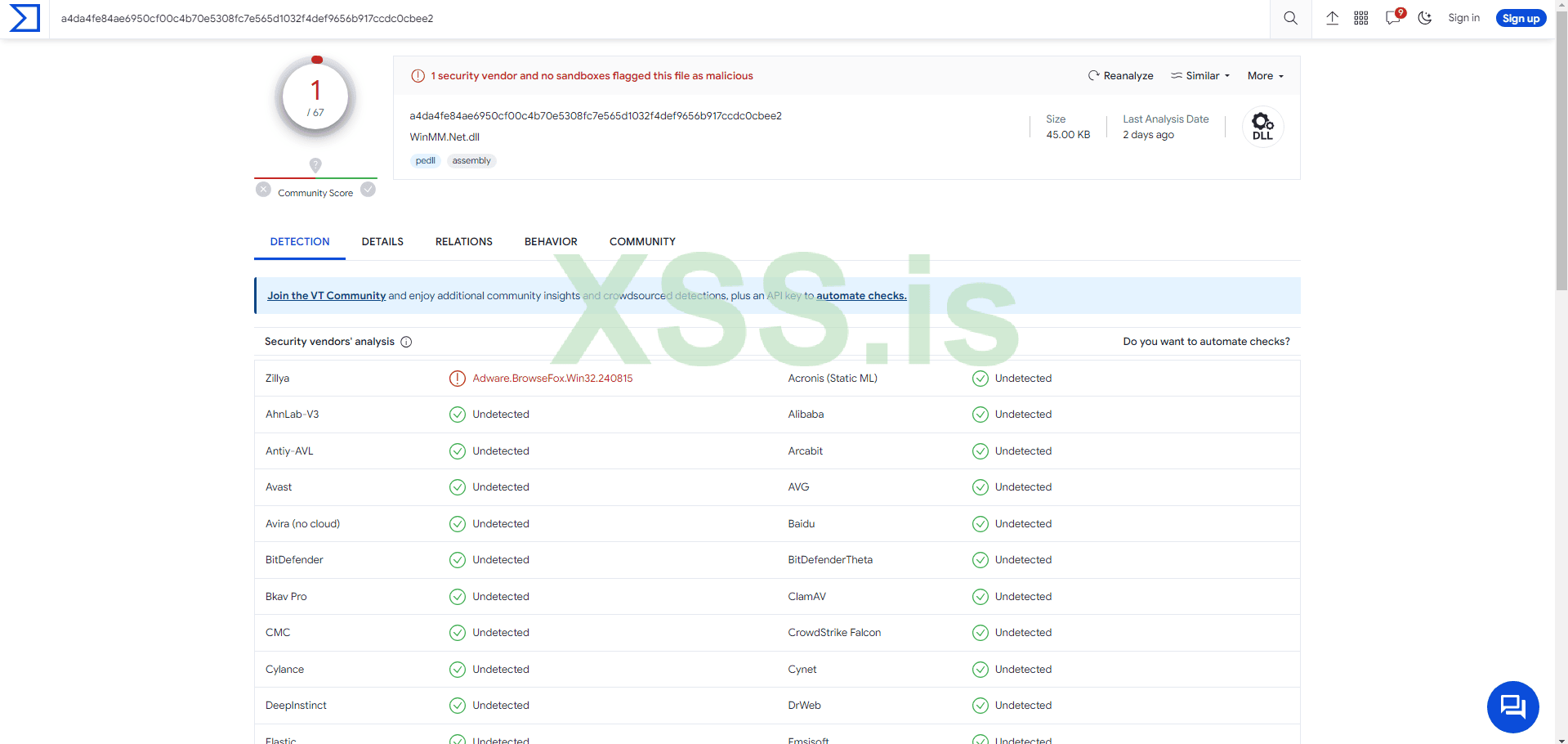
Task: Click the DLL file type icon
Action: (1262, 126)
